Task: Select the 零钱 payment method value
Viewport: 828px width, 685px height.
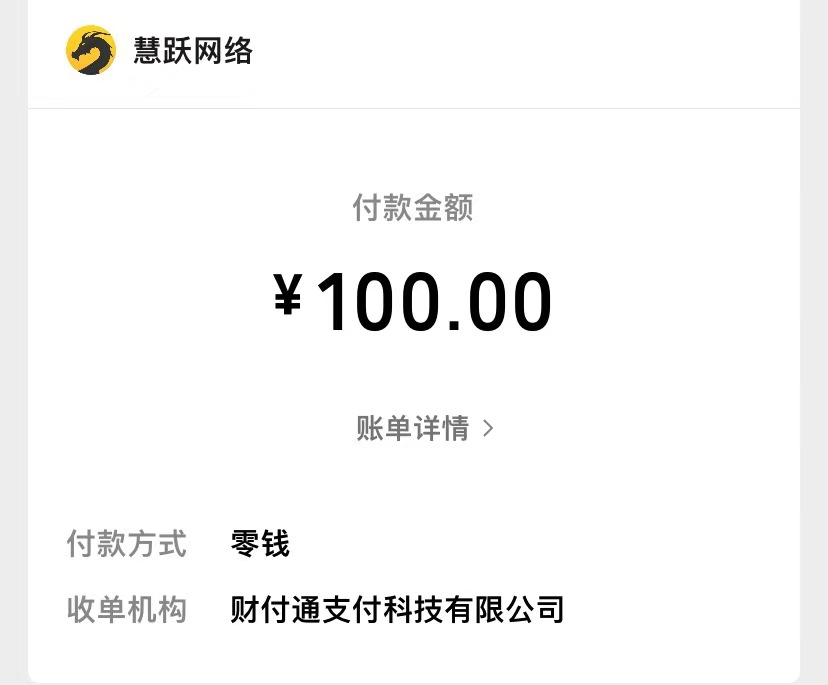Action: (x=260, y=543)
